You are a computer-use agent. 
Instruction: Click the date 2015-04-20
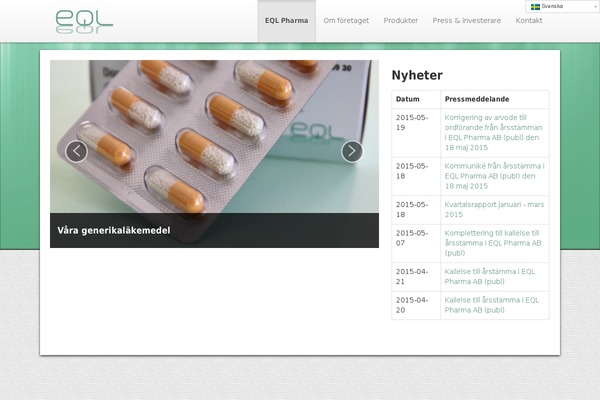tap(412, 305)
